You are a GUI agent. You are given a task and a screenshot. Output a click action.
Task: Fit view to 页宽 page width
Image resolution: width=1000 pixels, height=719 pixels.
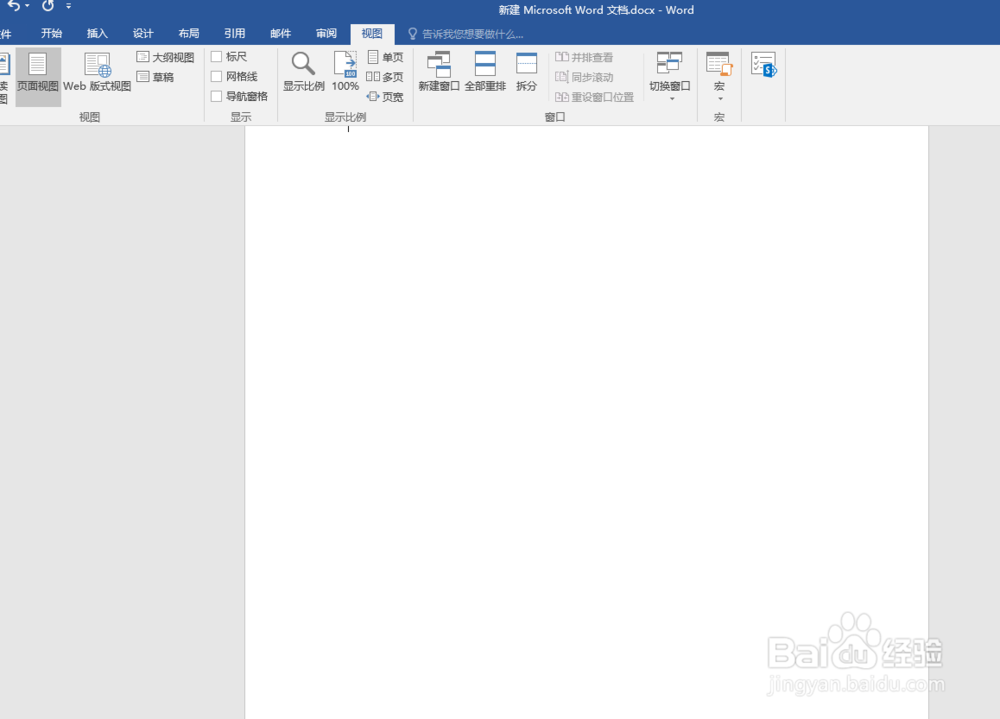tap(385, 96)
